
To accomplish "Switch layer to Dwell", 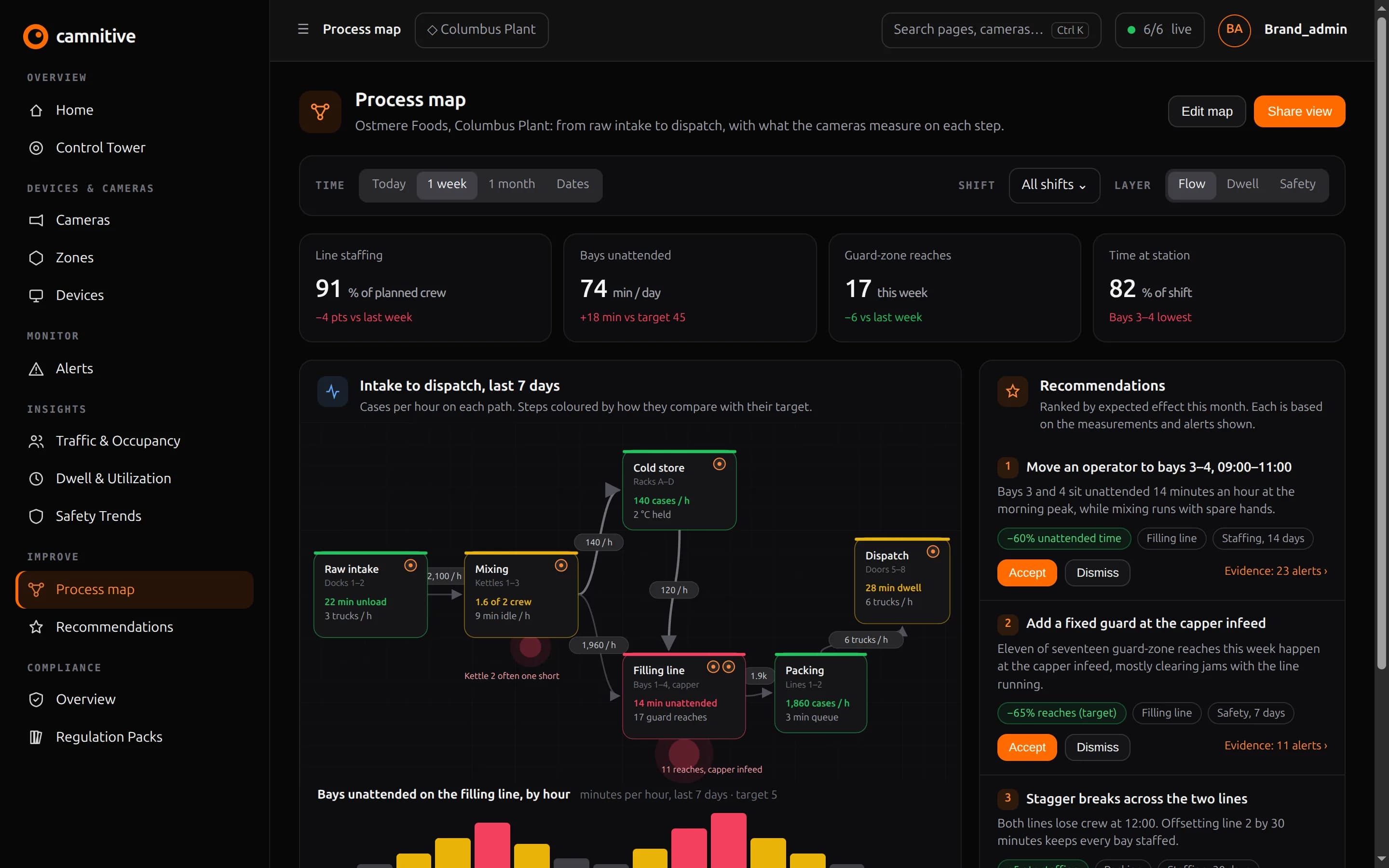I will [1242, 184].
